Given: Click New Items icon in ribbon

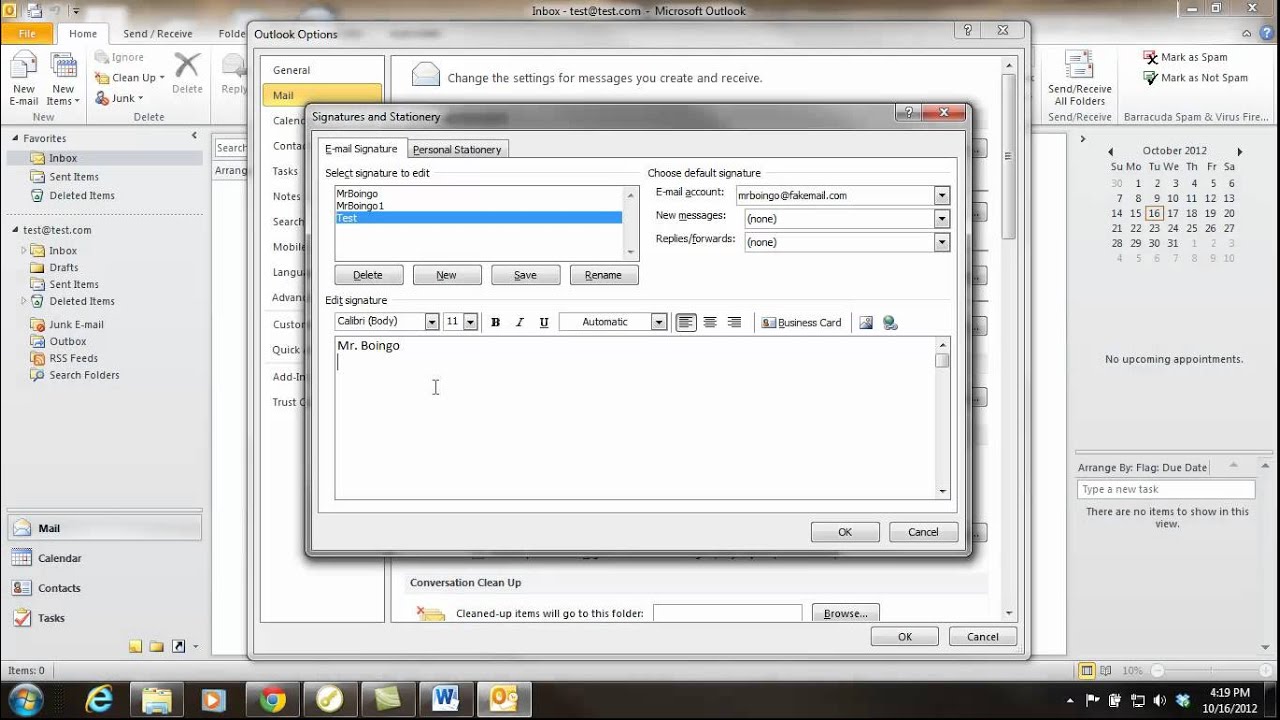Looking at the screenshot, I should tap(62, 79).
